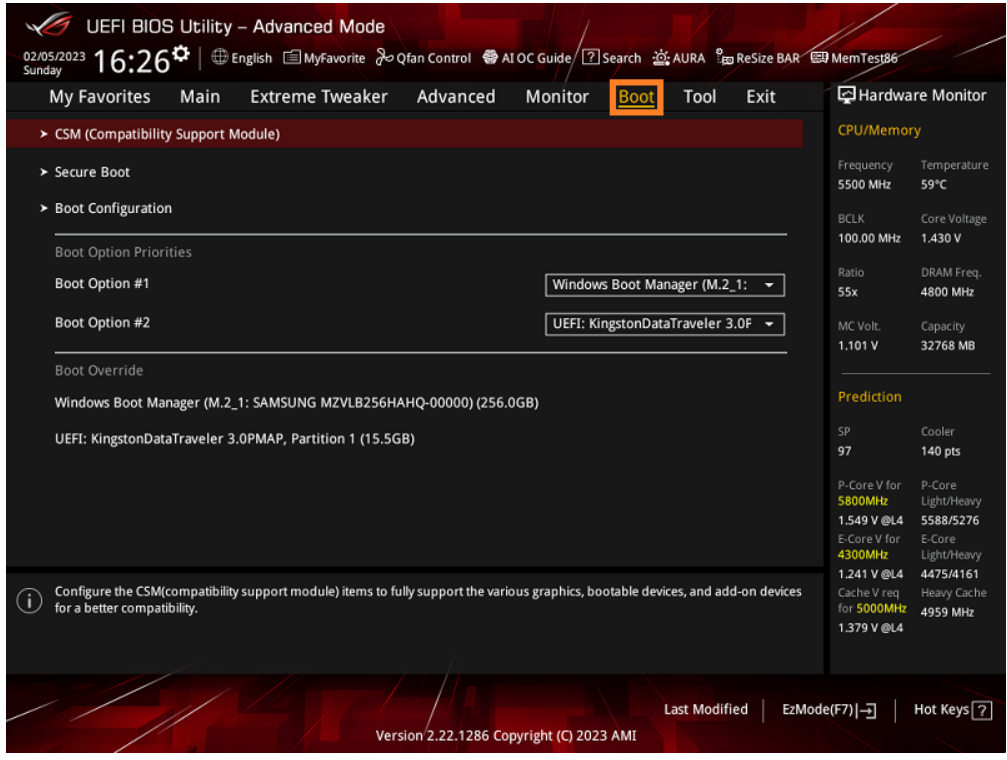Open Qfan Control
This screenshot has height=760, width=1007.
(x=423, y=58)
